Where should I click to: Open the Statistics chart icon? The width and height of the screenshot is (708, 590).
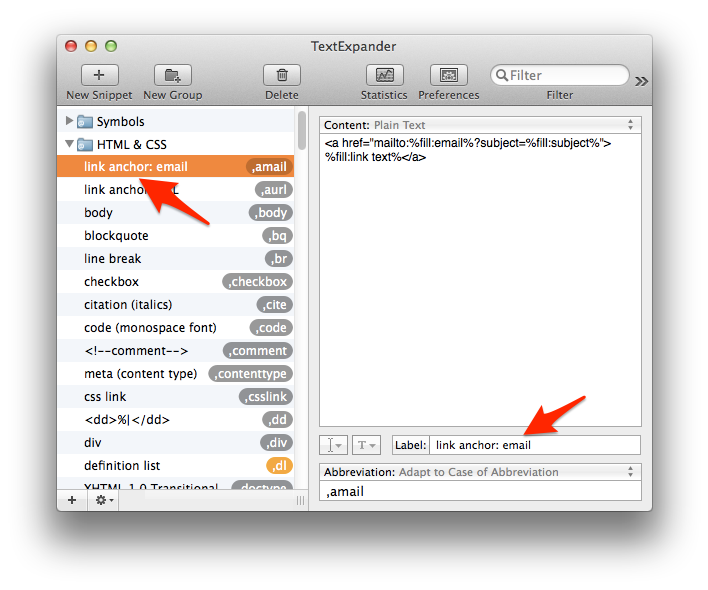385,75
